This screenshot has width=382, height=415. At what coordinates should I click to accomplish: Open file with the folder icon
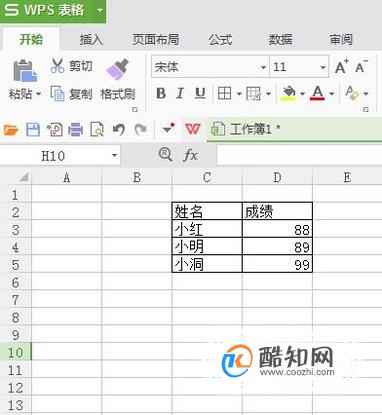(11, 129)
